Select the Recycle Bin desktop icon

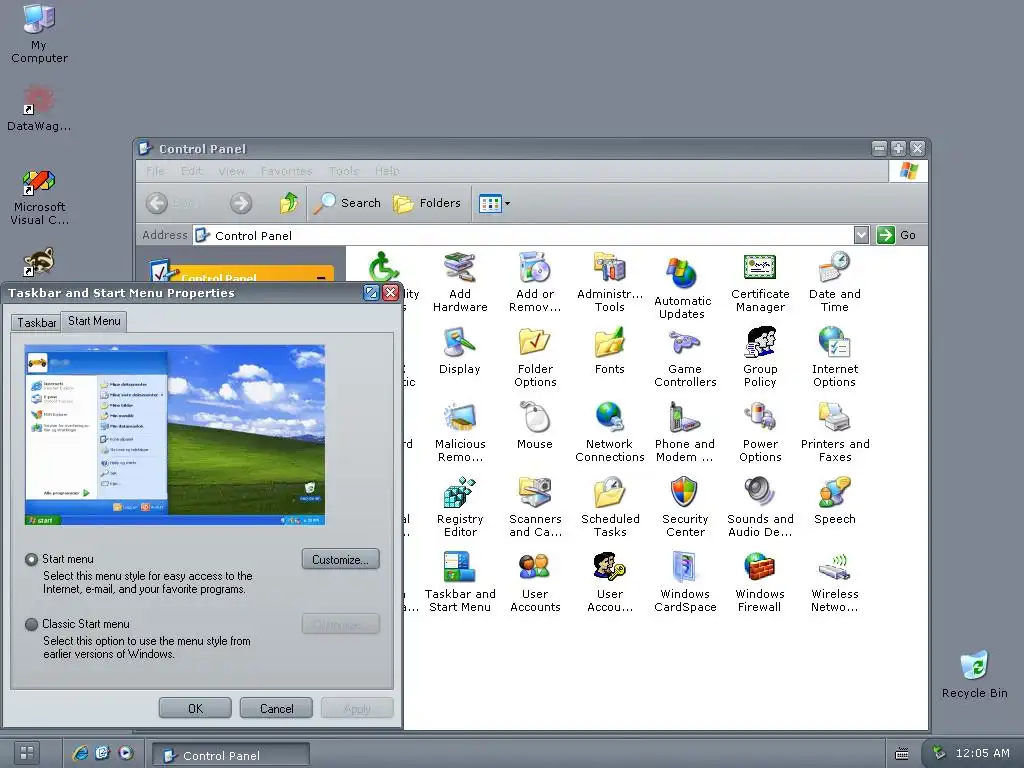coord(974,675)
